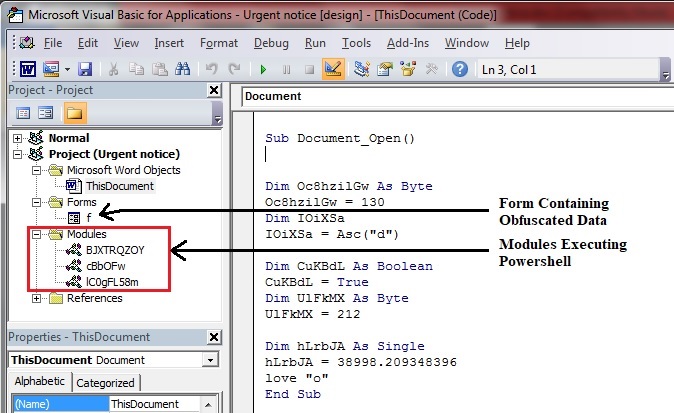Select the BJXTRQZOY module
The height and width of the screenshot is (413, 674).
[116, 249]
